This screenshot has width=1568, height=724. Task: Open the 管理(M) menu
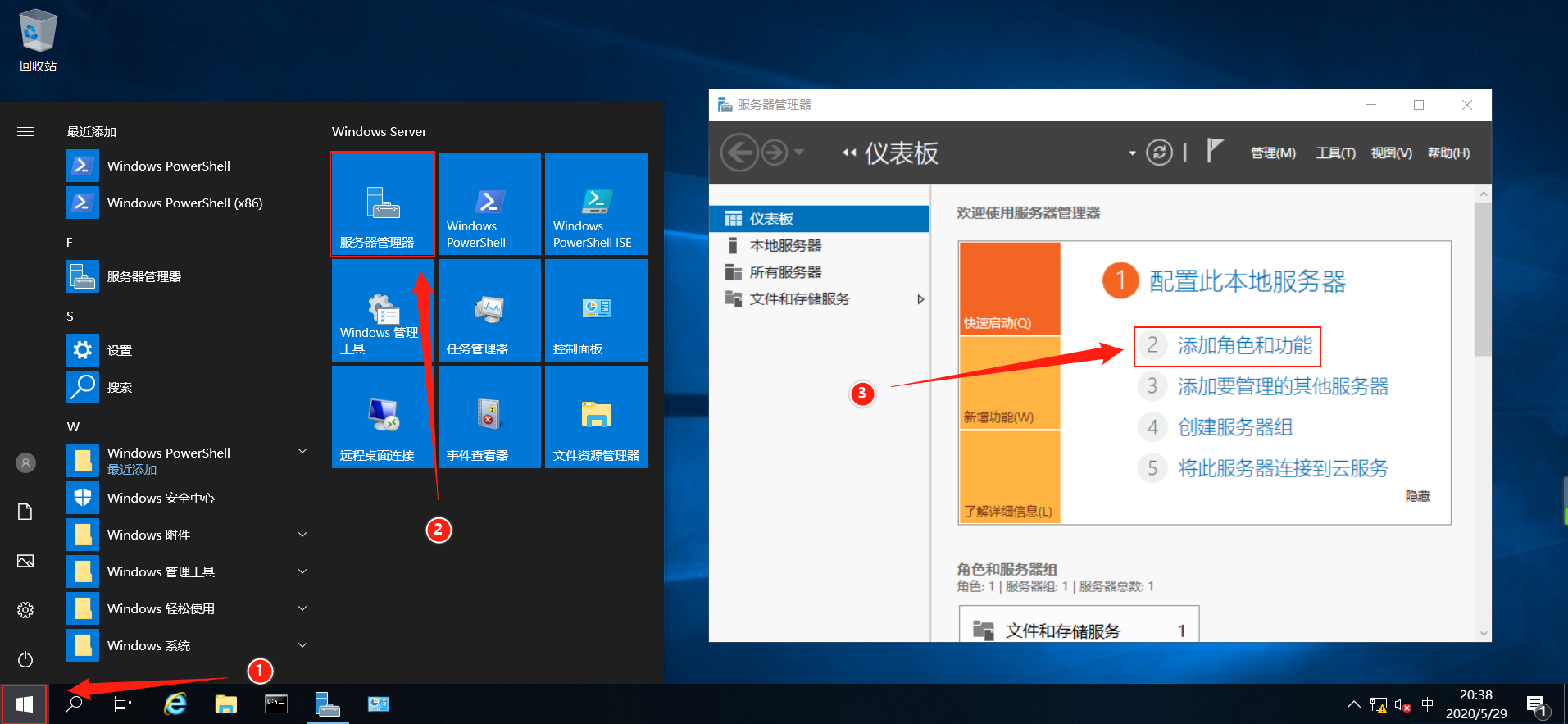1273,153
